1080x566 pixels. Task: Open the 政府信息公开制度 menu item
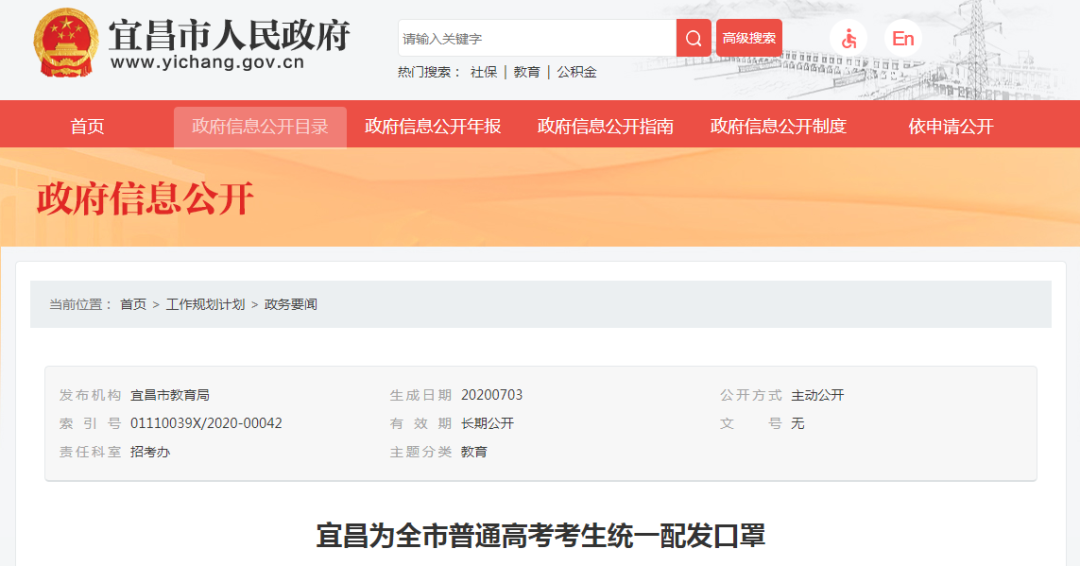(778, 127)
